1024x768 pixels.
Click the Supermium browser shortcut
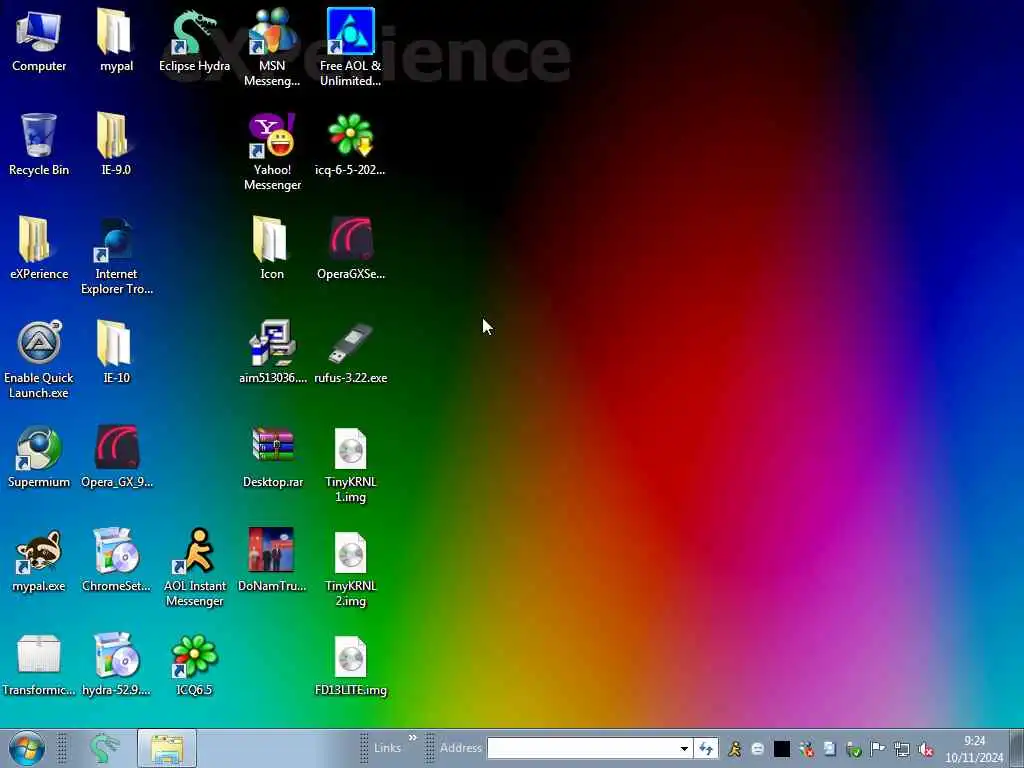coord(39,456)
